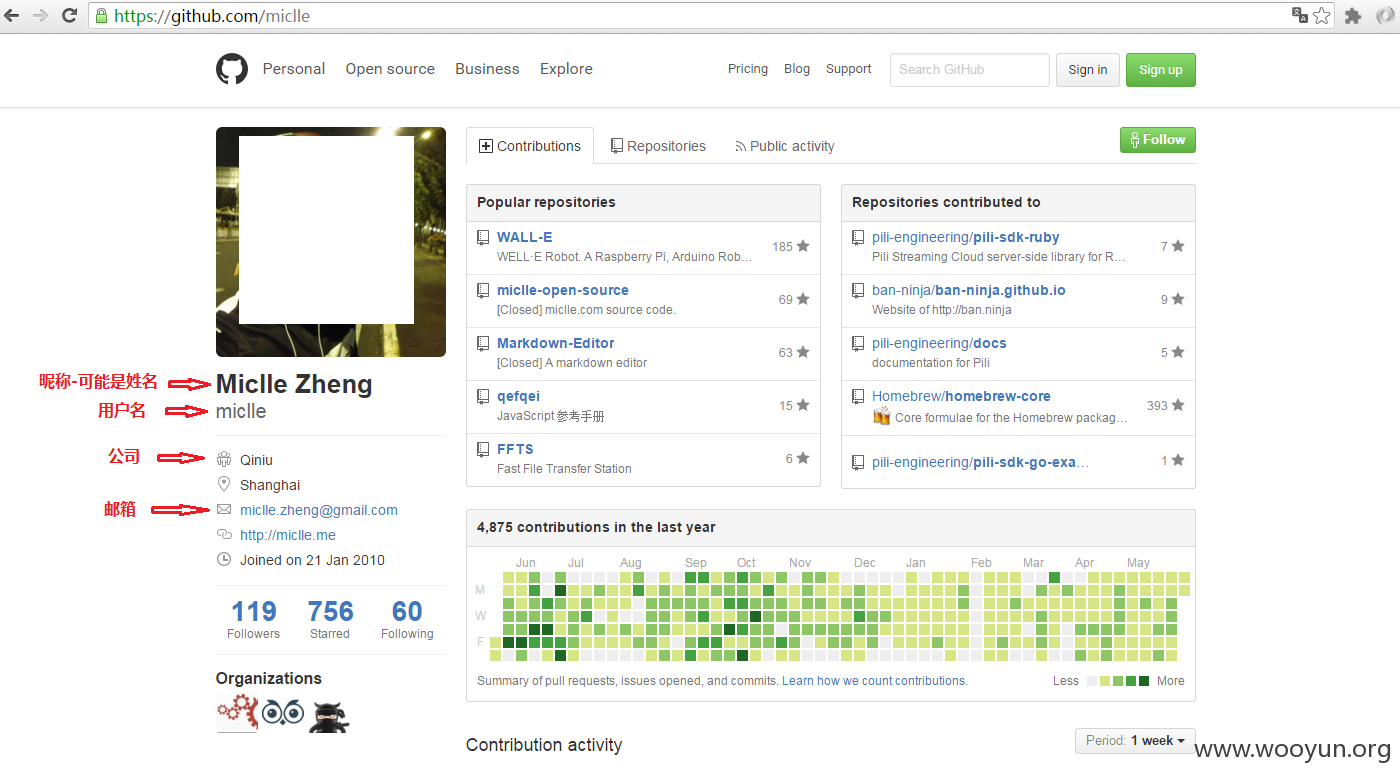Click the beer mug emoji in homebrew description
Screen dimensions: 1400x778
coord(881,417)
